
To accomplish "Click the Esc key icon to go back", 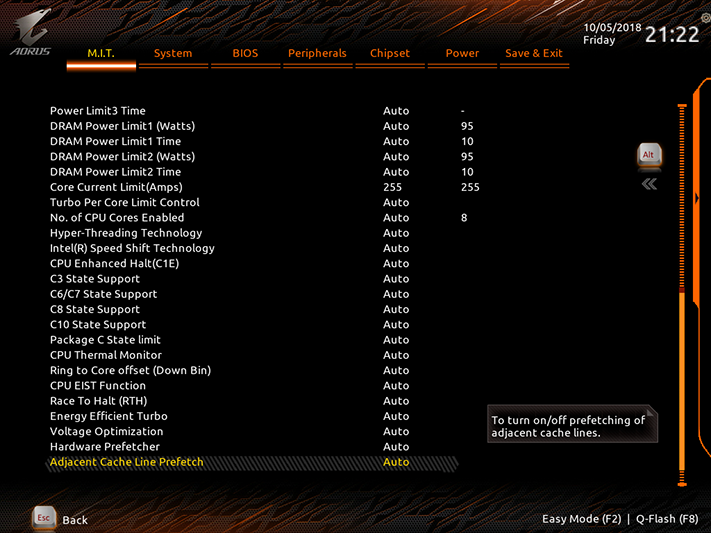I will 44,518.
